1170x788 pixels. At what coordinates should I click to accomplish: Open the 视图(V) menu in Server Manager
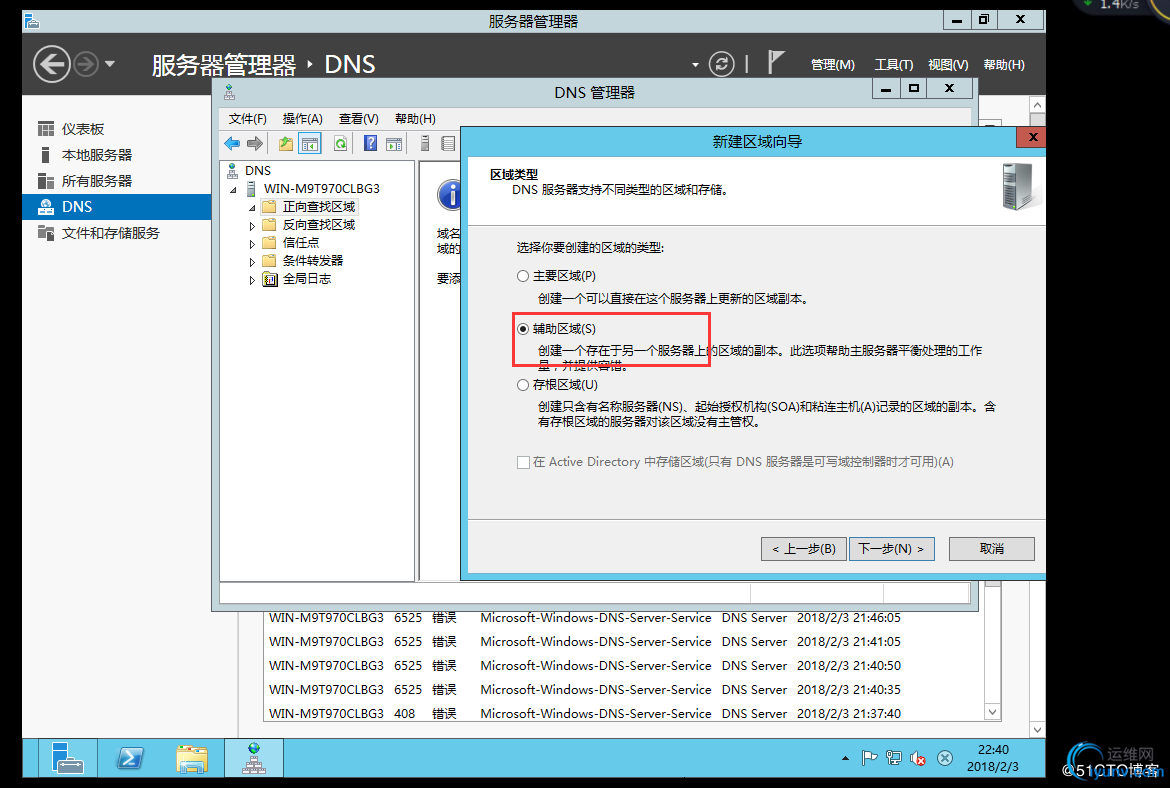click(948, 65)
